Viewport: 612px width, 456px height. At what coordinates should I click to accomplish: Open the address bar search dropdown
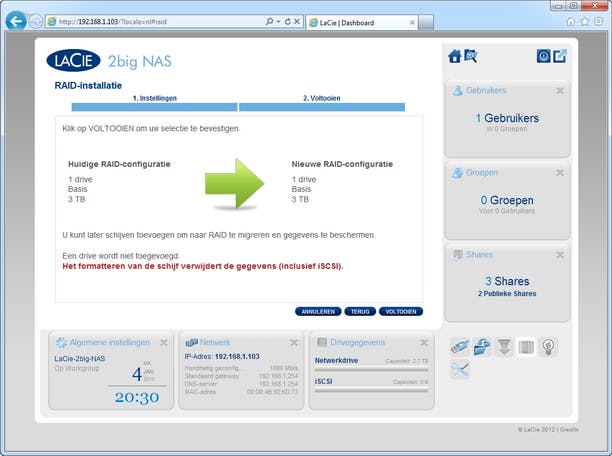click(x=278, y=22)
